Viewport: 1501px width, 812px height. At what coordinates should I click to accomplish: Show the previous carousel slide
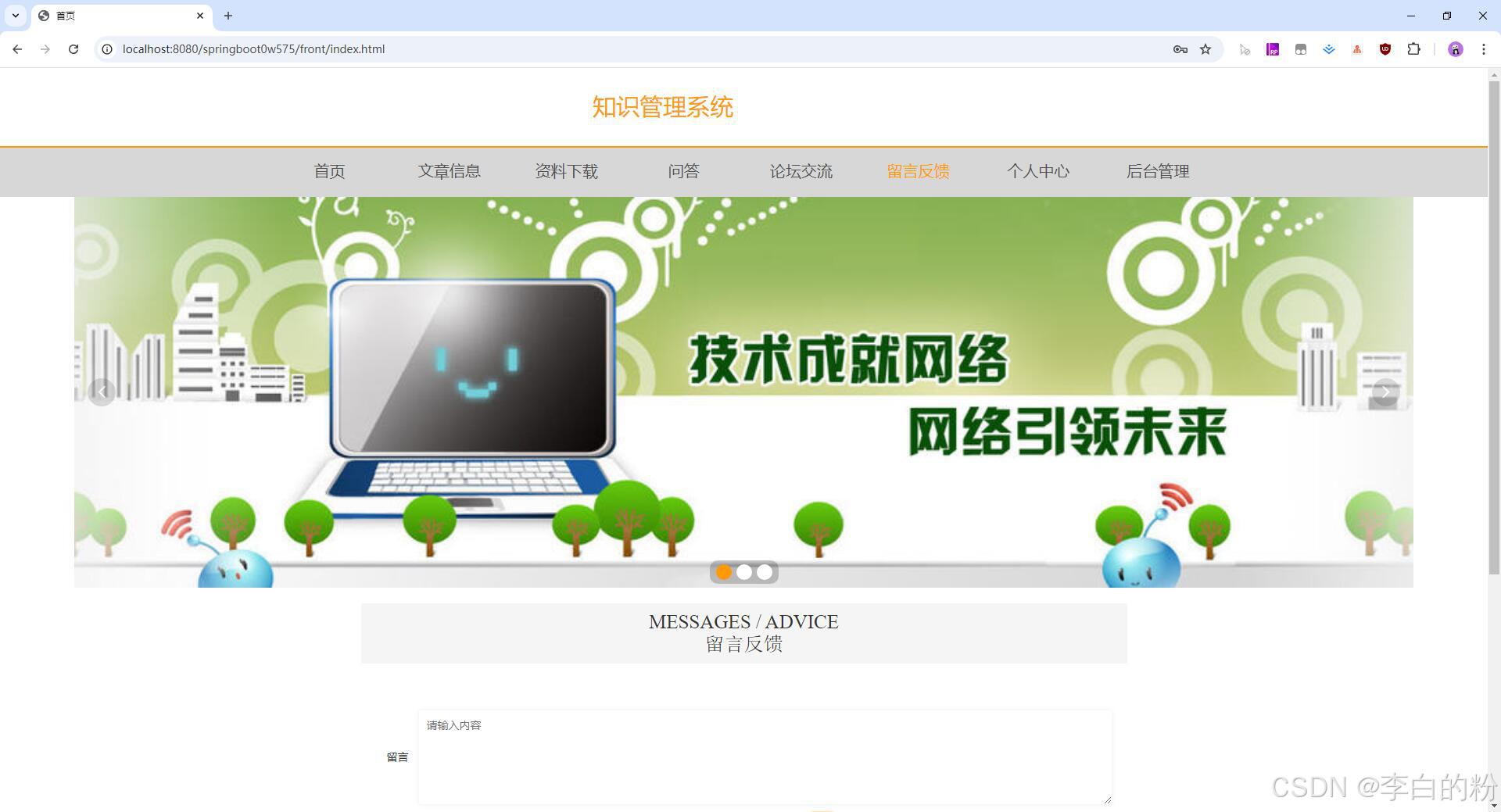102,392
